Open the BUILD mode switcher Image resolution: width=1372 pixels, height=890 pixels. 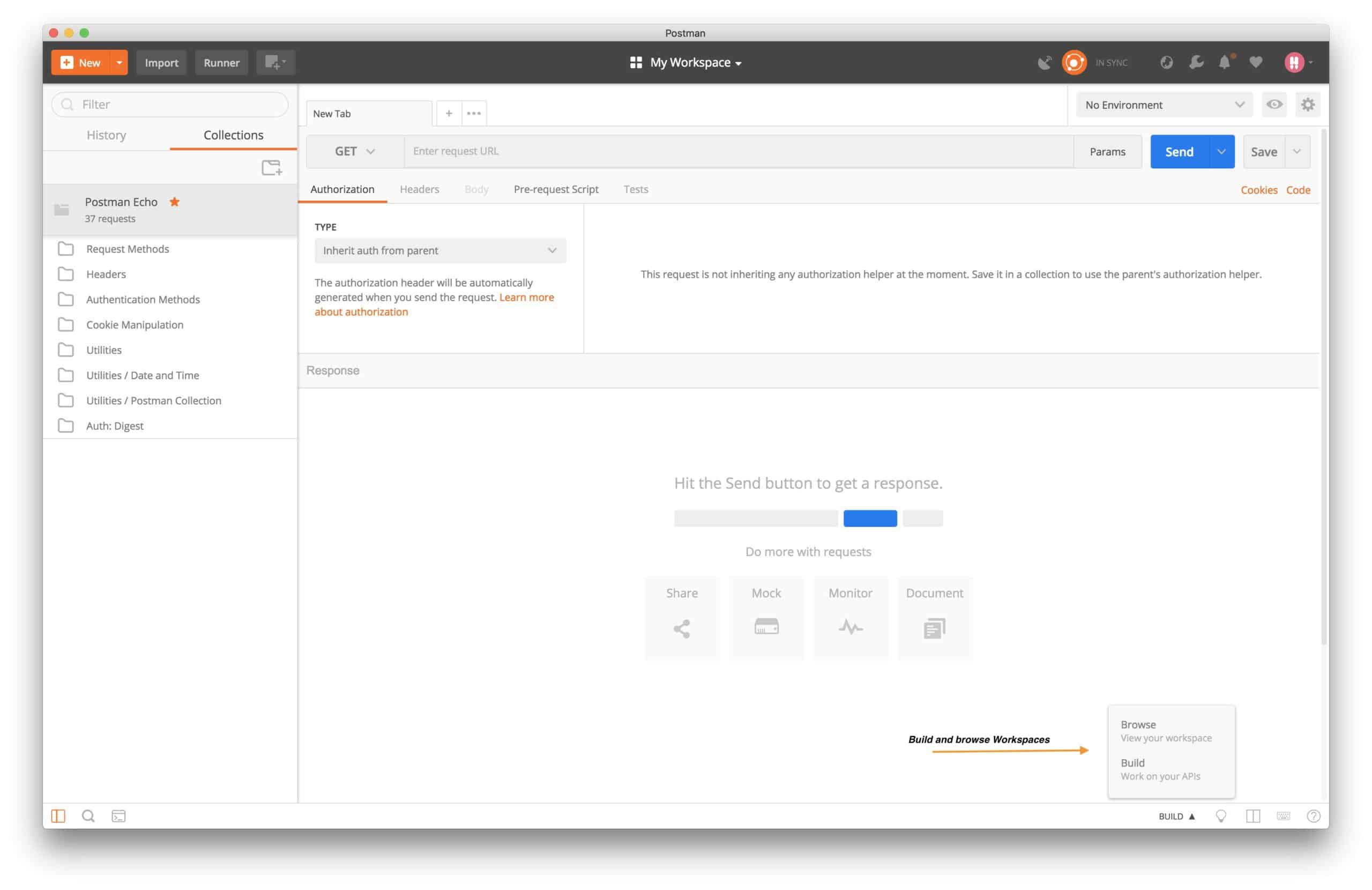pos(1176,815)
